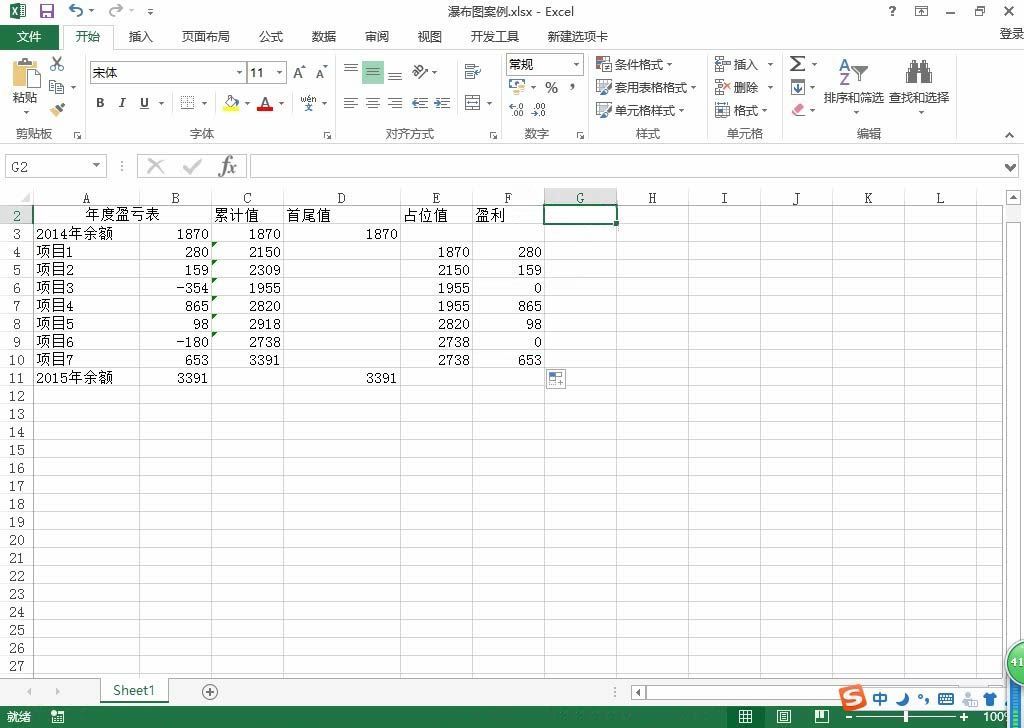The height and width of the screenshot is (728, 1024).
Task: Expand the formula bar
Action: coord(1010,167)
